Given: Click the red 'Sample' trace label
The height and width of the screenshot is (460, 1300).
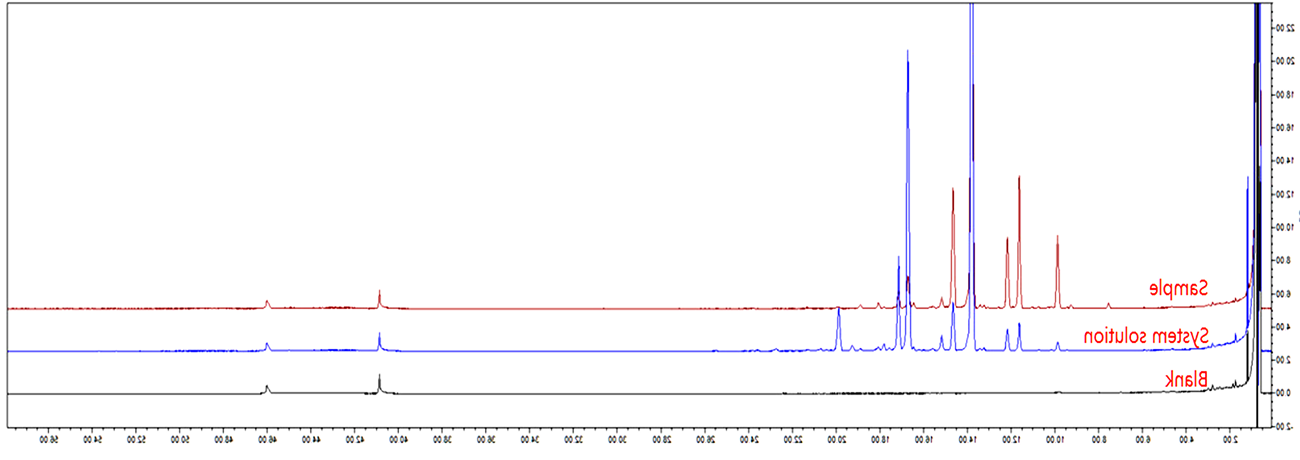Looking at the screenshot, I should [x=1178, y=289].
